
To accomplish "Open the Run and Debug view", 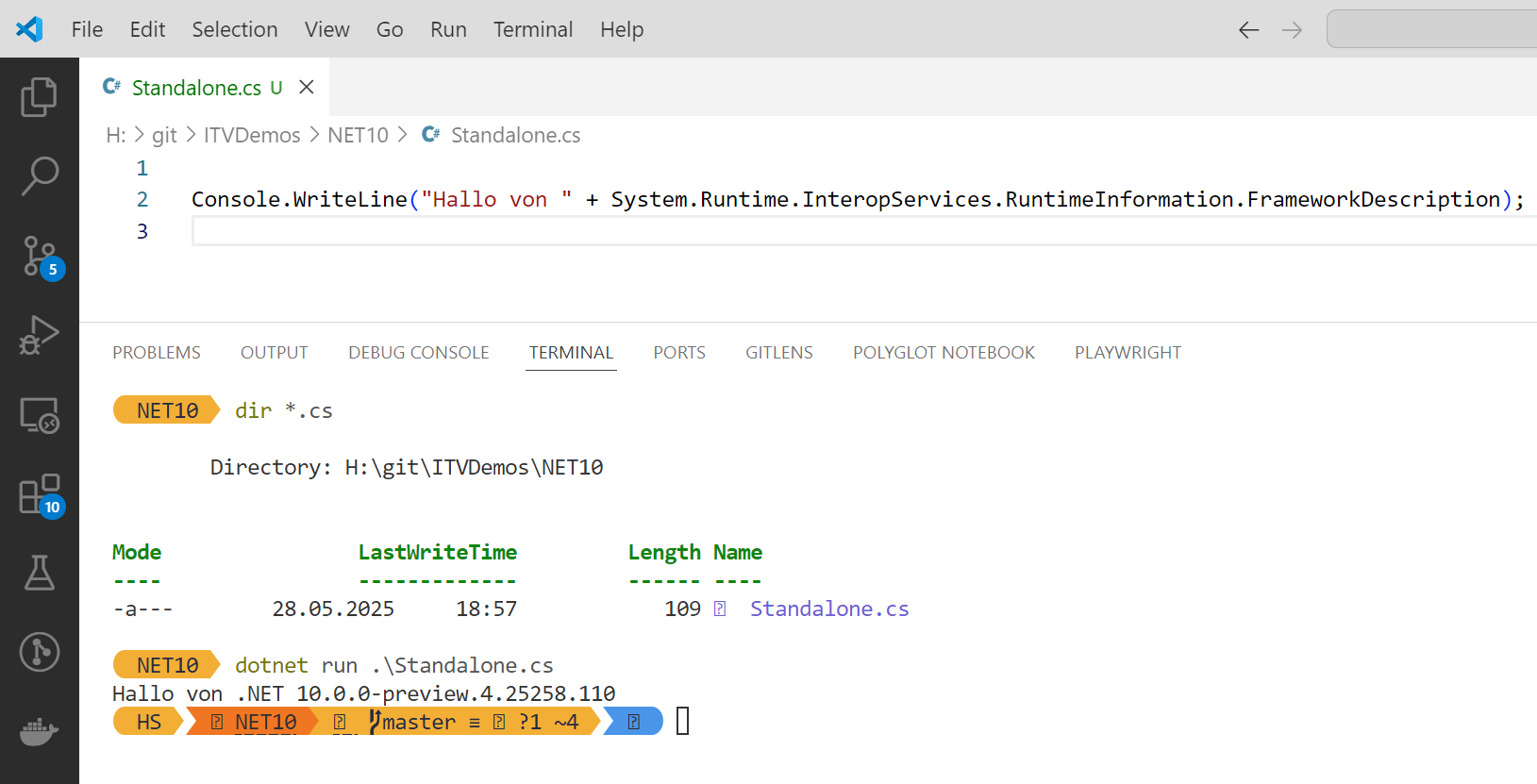I will coord(39,334).
